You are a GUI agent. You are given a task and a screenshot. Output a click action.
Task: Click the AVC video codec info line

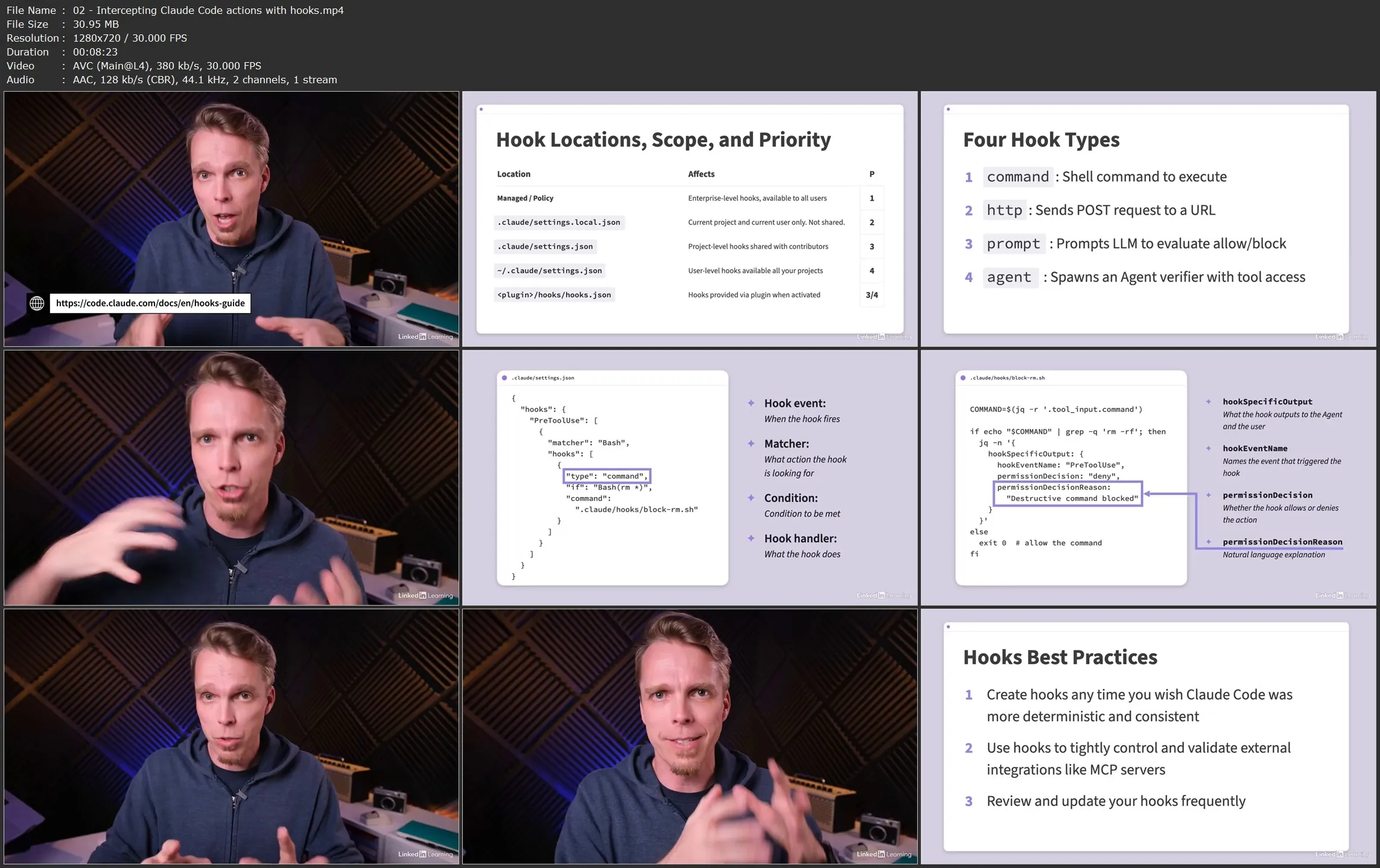[x=167, y=66]
